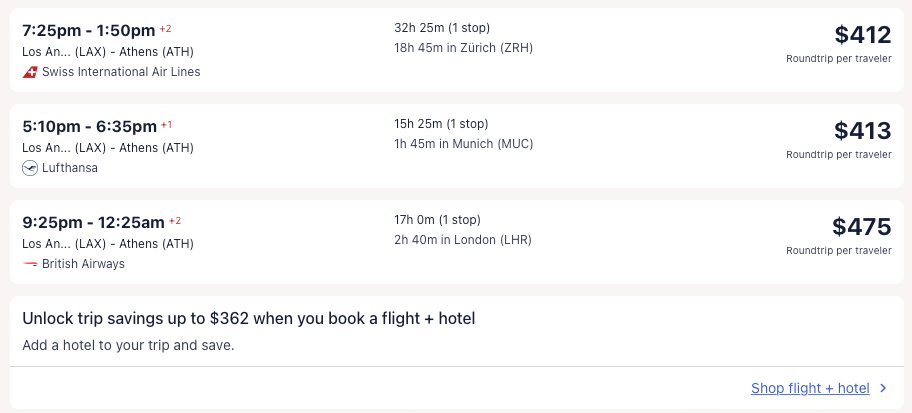
Task: Click the 18h 45m in Zürich layover text
Action: 464,48
